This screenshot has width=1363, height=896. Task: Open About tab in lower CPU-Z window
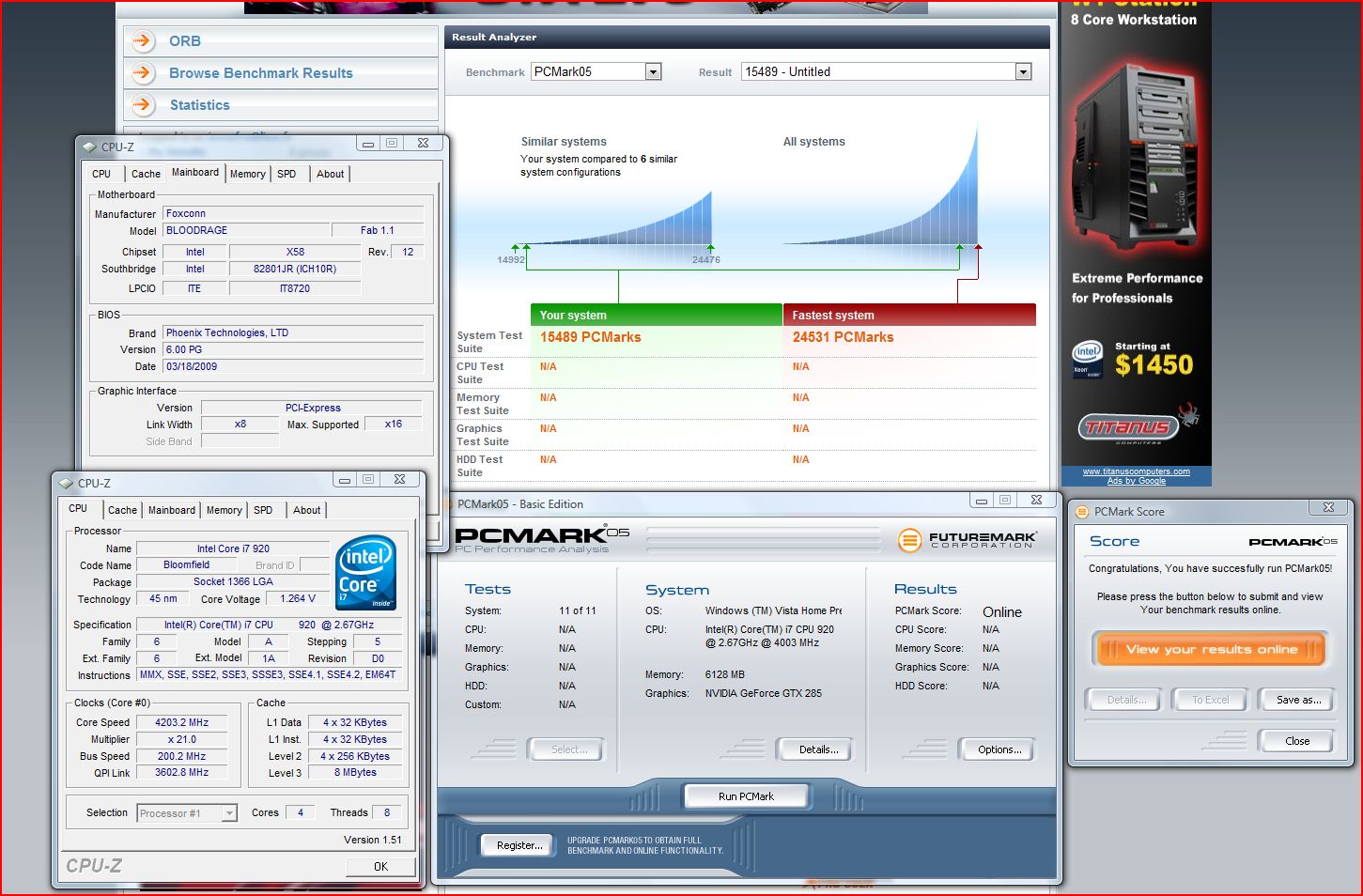pos(307,510)
